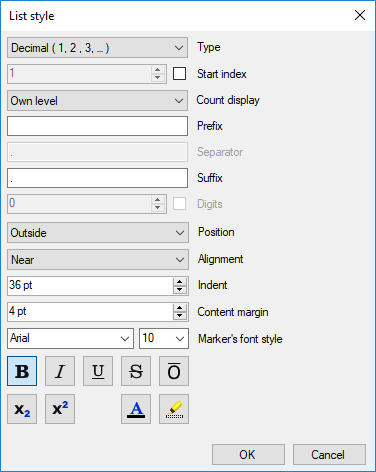Toggle superscript formatting button
This screenshot has height=472, width=376.
(x=60, y=409)
